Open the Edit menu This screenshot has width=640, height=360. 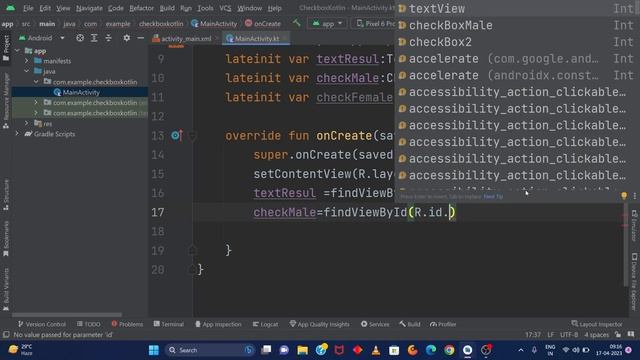coord(45,8)
